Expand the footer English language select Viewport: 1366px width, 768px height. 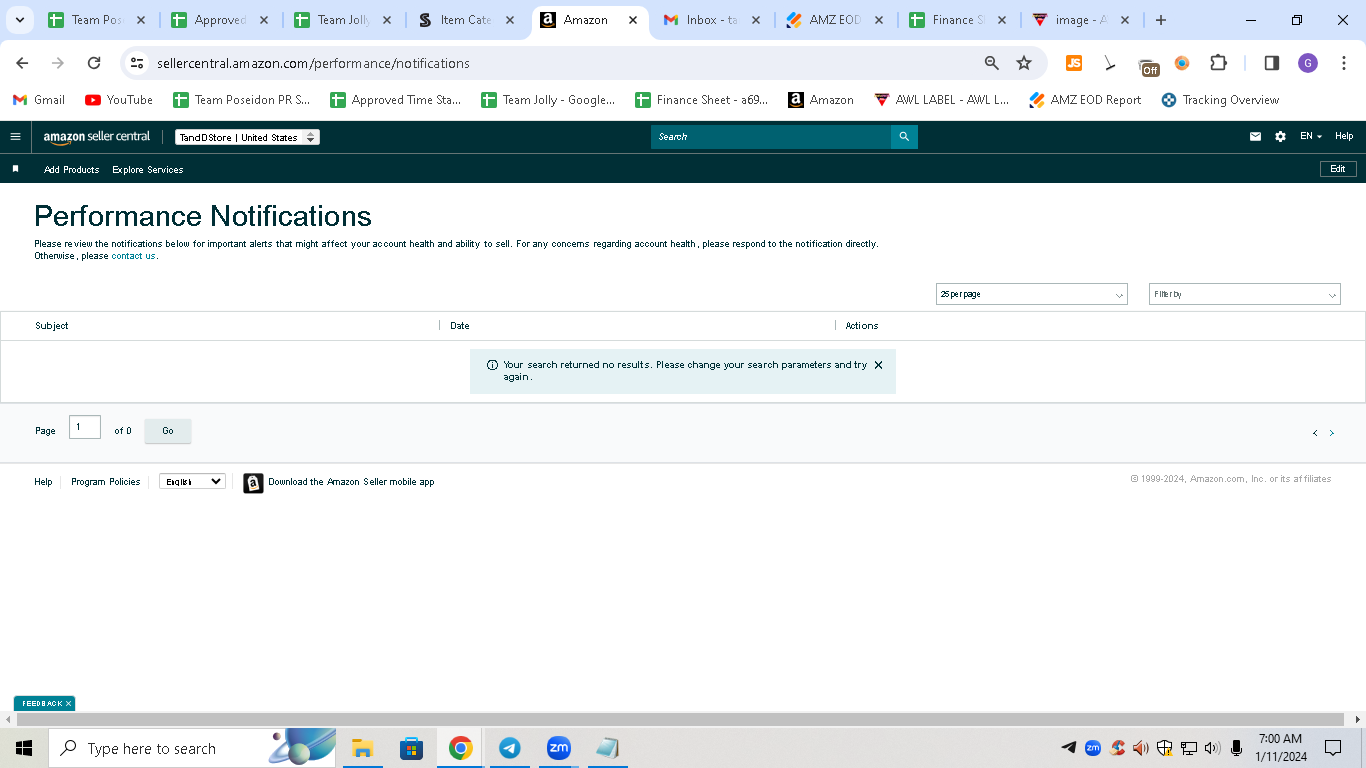(x=192, y=481)
